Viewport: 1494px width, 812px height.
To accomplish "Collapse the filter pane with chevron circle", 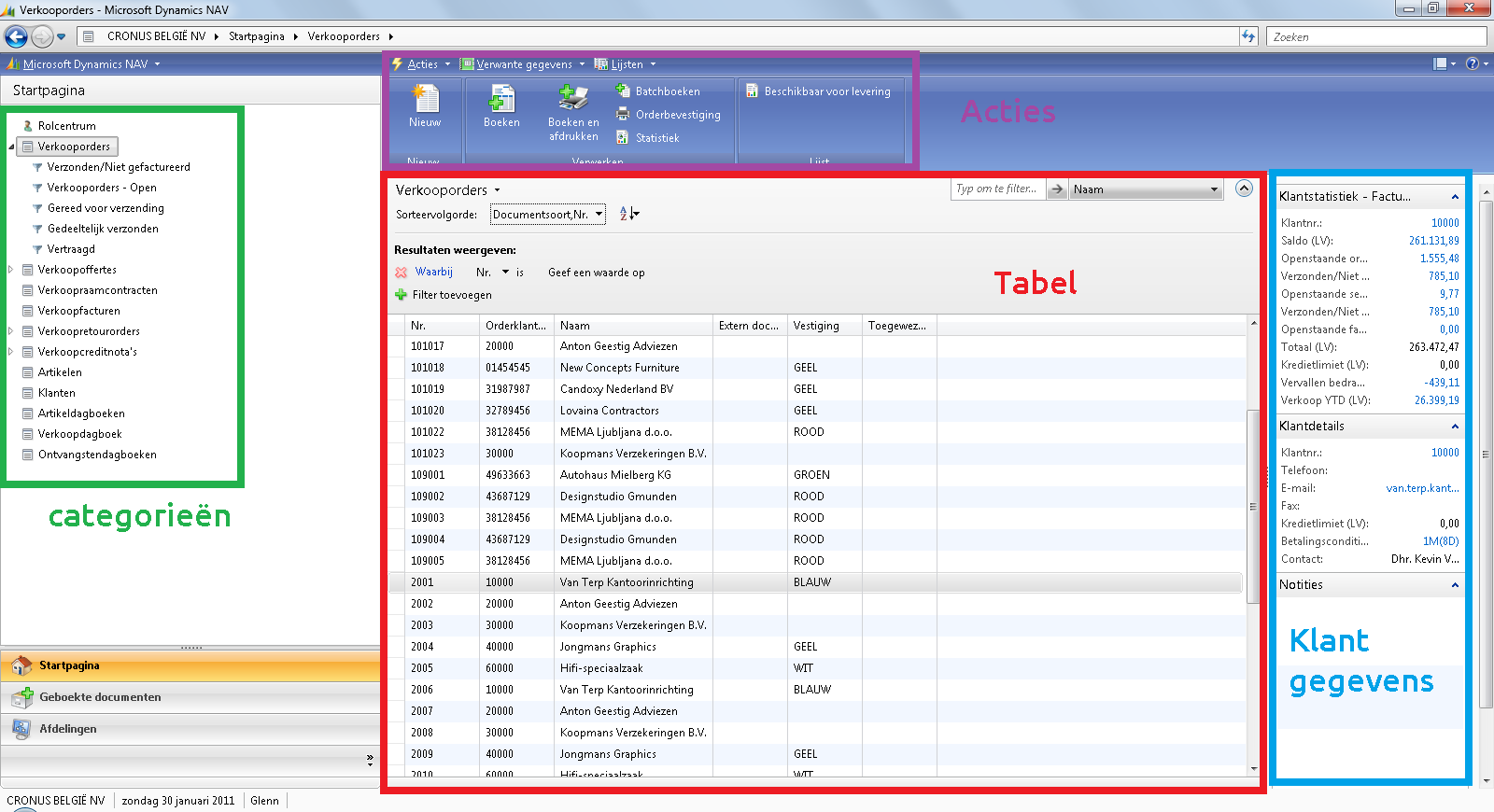I will tap(1244, 188).
